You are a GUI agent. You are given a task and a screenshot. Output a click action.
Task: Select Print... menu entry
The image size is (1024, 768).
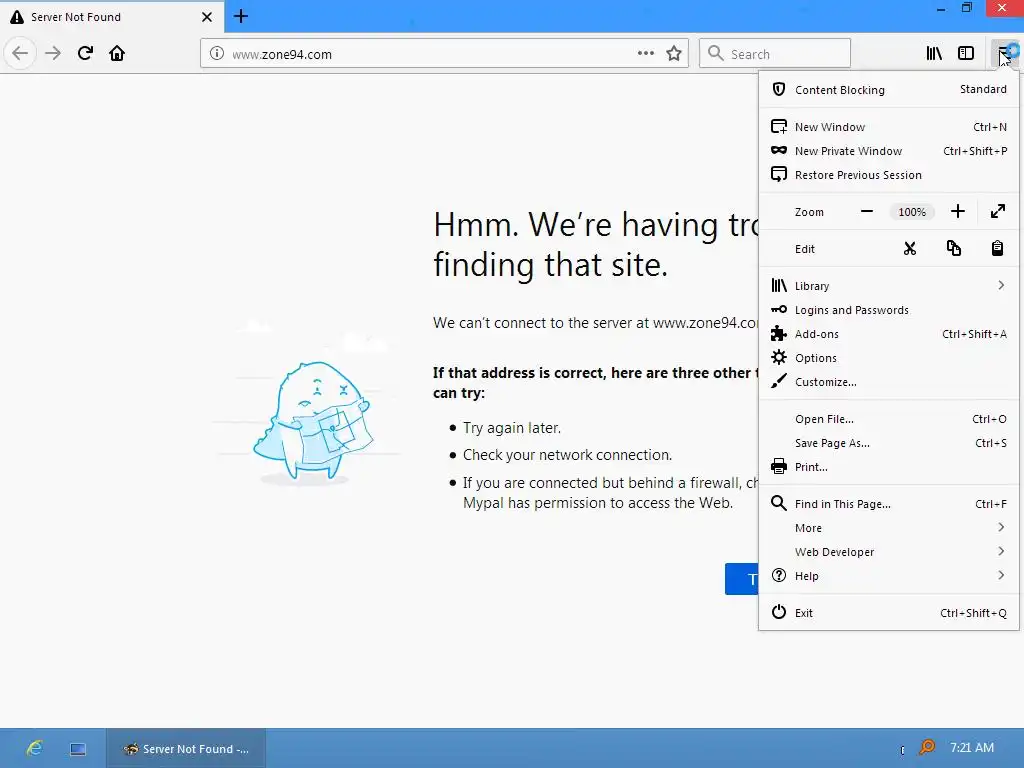coord(889,467)
